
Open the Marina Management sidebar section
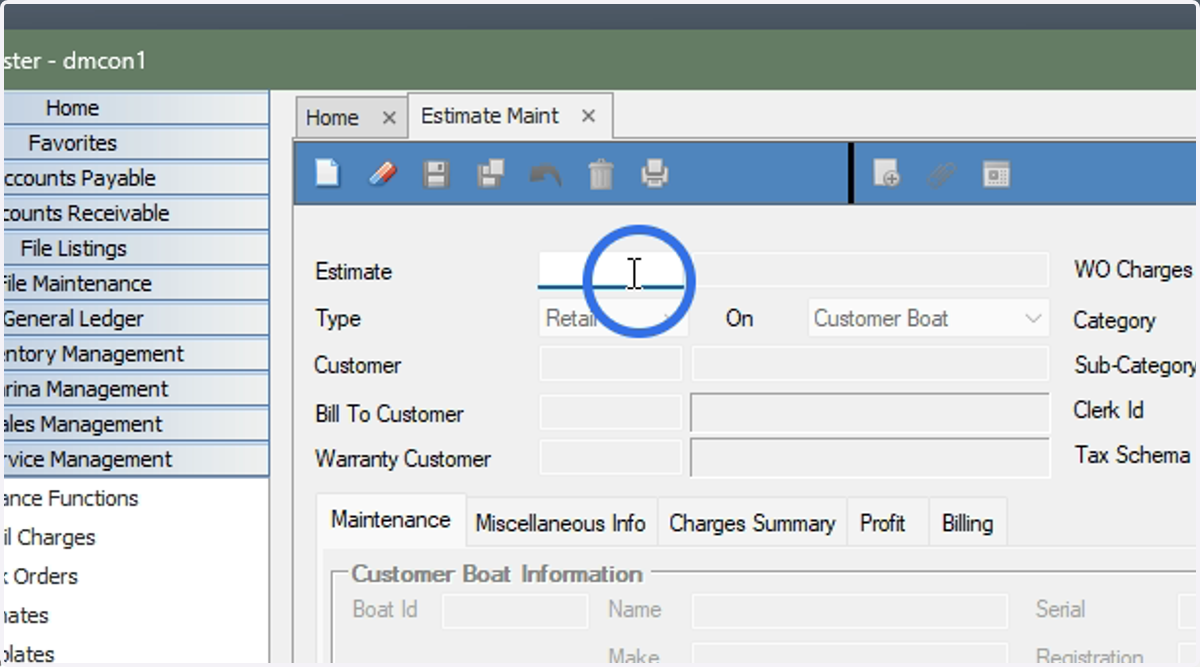coord(136,389)
